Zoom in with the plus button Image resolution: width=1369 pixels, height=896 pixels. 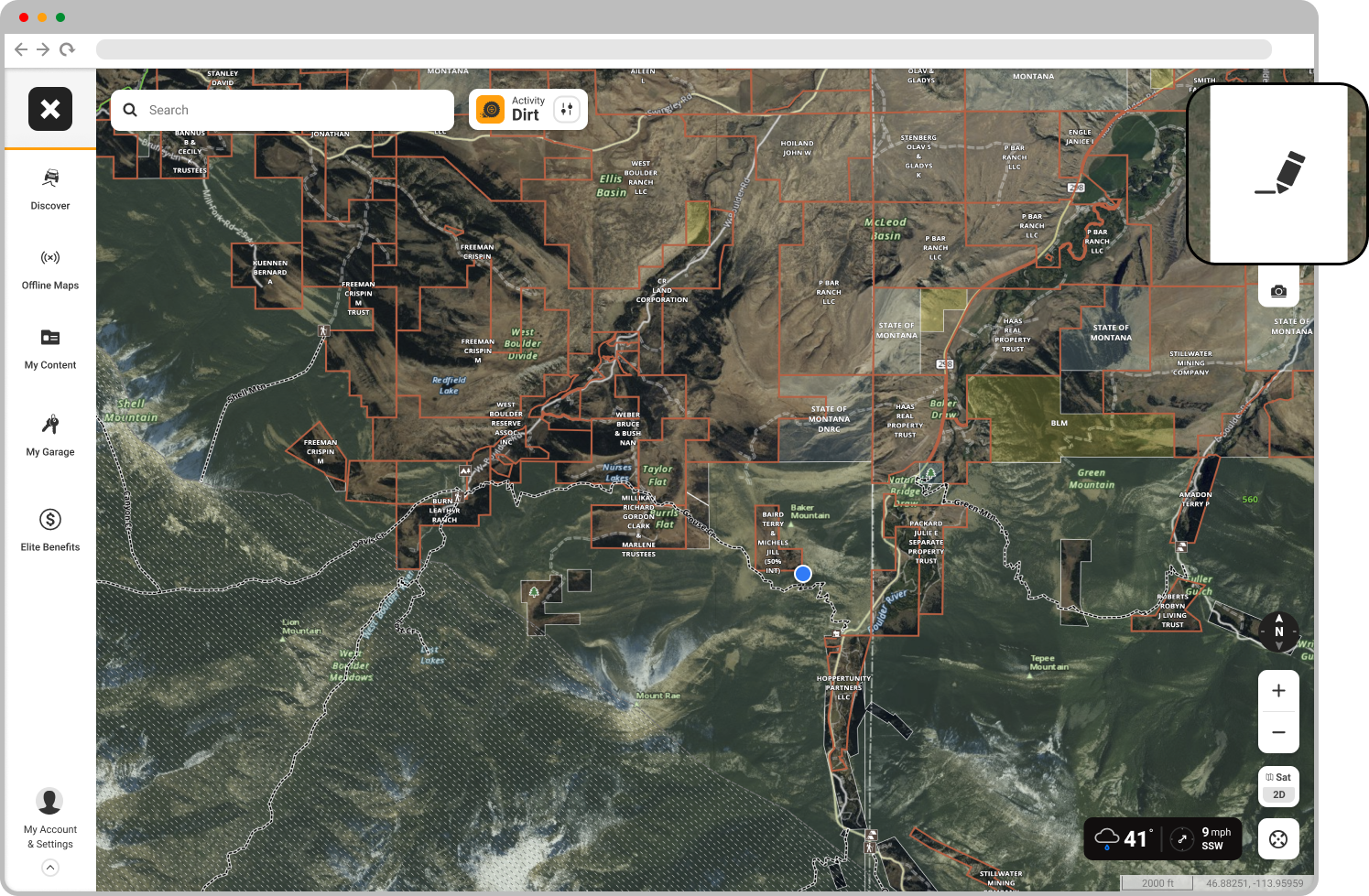[1278, 691]
